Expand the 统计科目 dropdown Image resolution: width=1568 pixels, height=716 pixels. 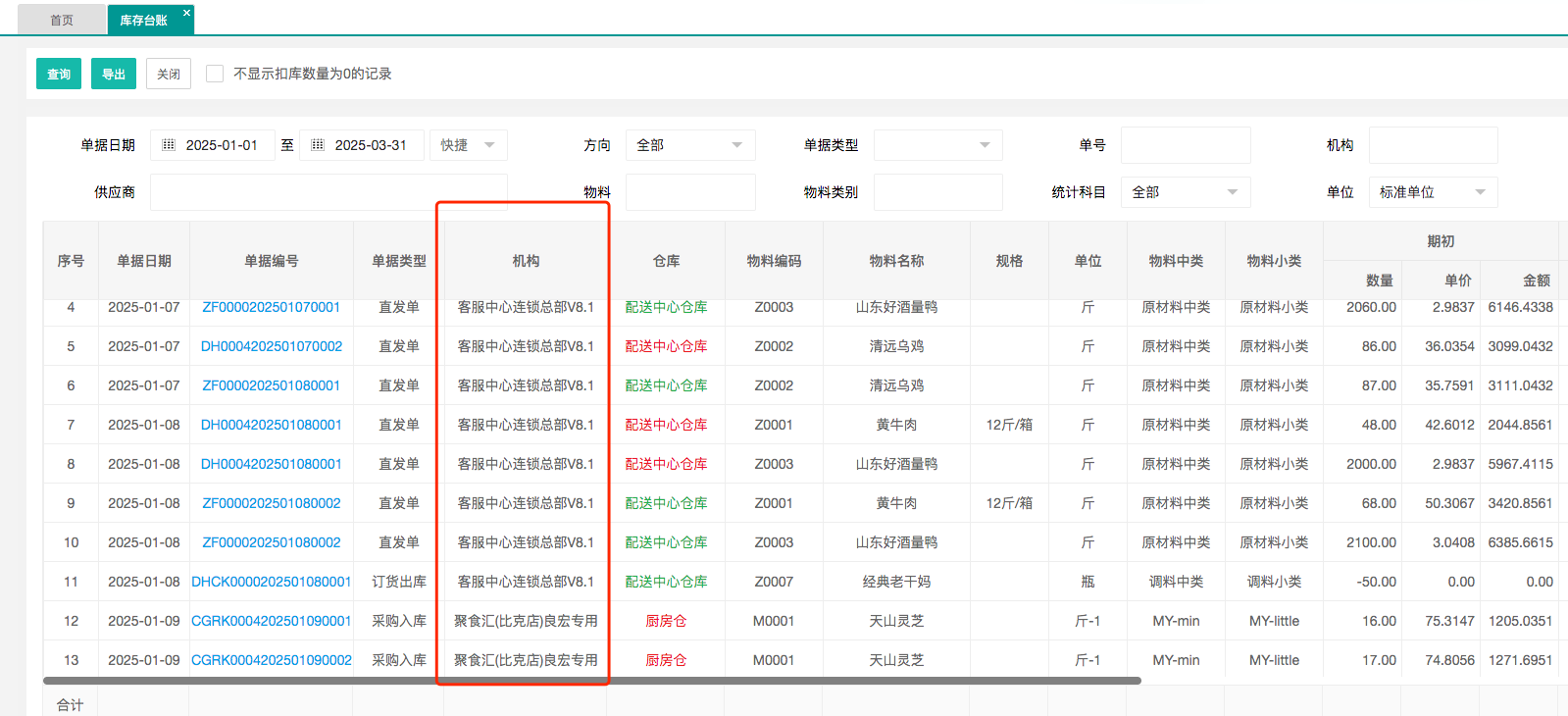(1185, 192)
